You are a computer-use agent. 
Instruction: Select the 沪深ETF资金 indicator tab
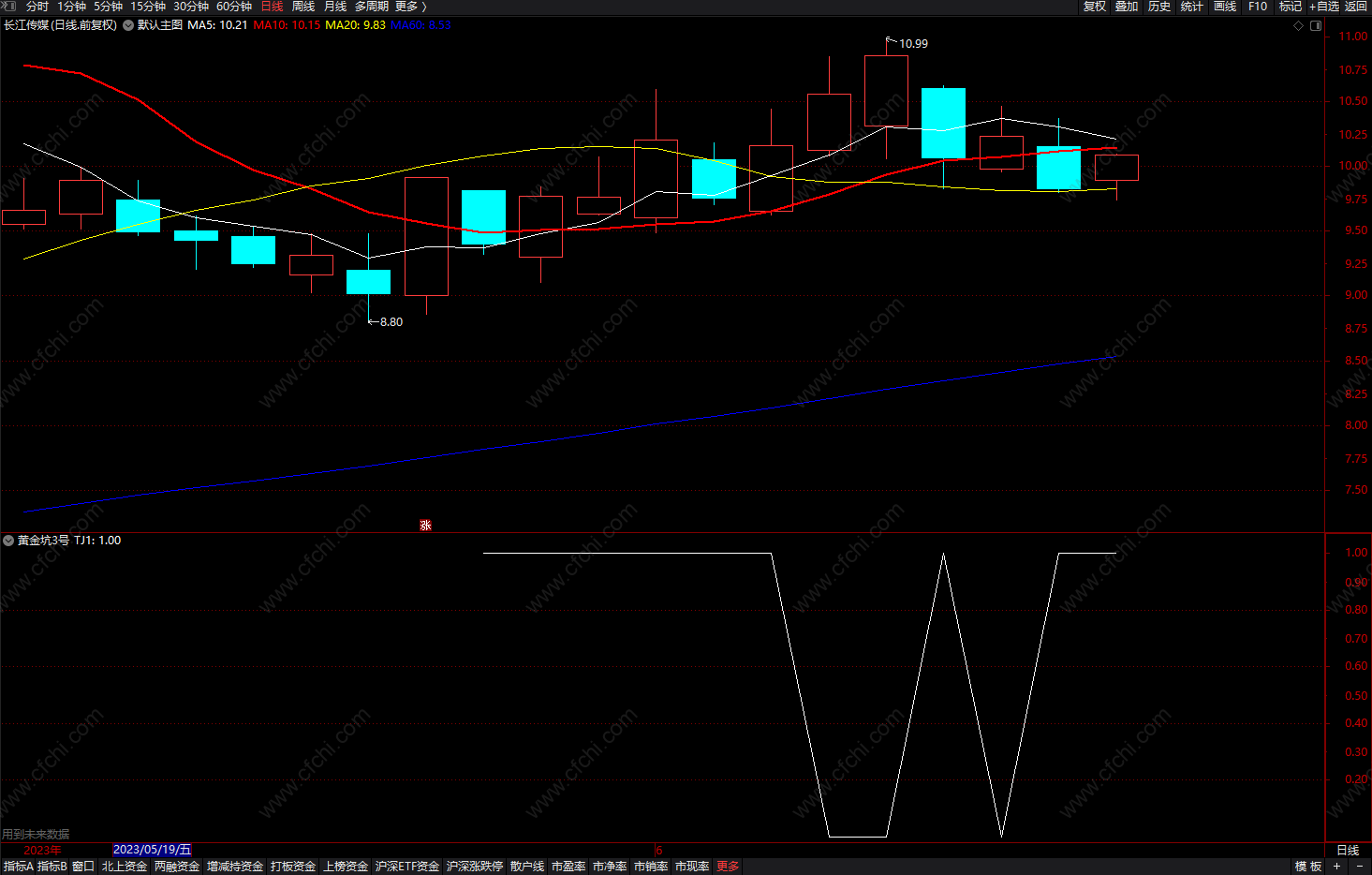407,867
